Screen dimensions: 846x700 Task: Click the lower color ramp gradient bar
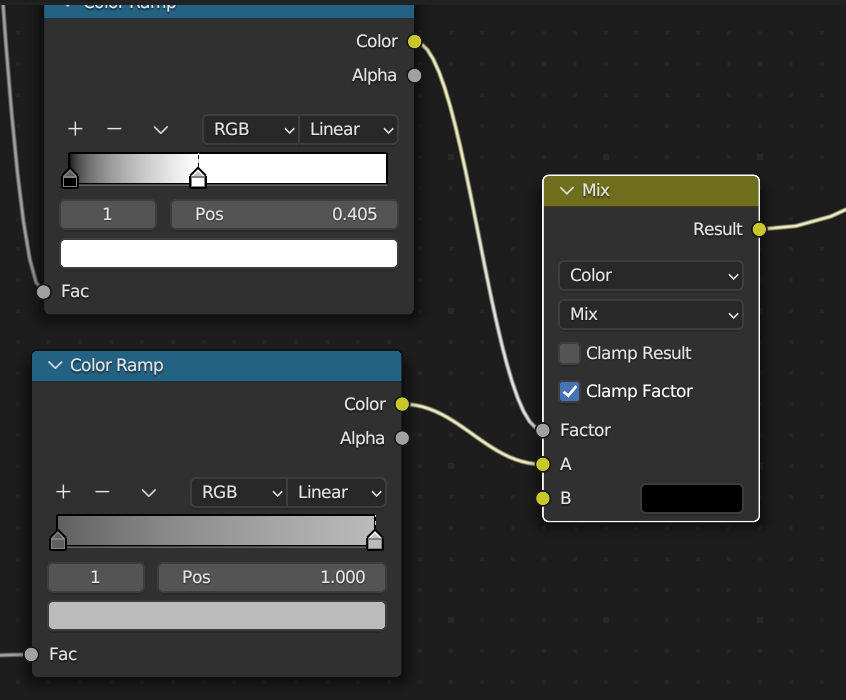(216, 531)
